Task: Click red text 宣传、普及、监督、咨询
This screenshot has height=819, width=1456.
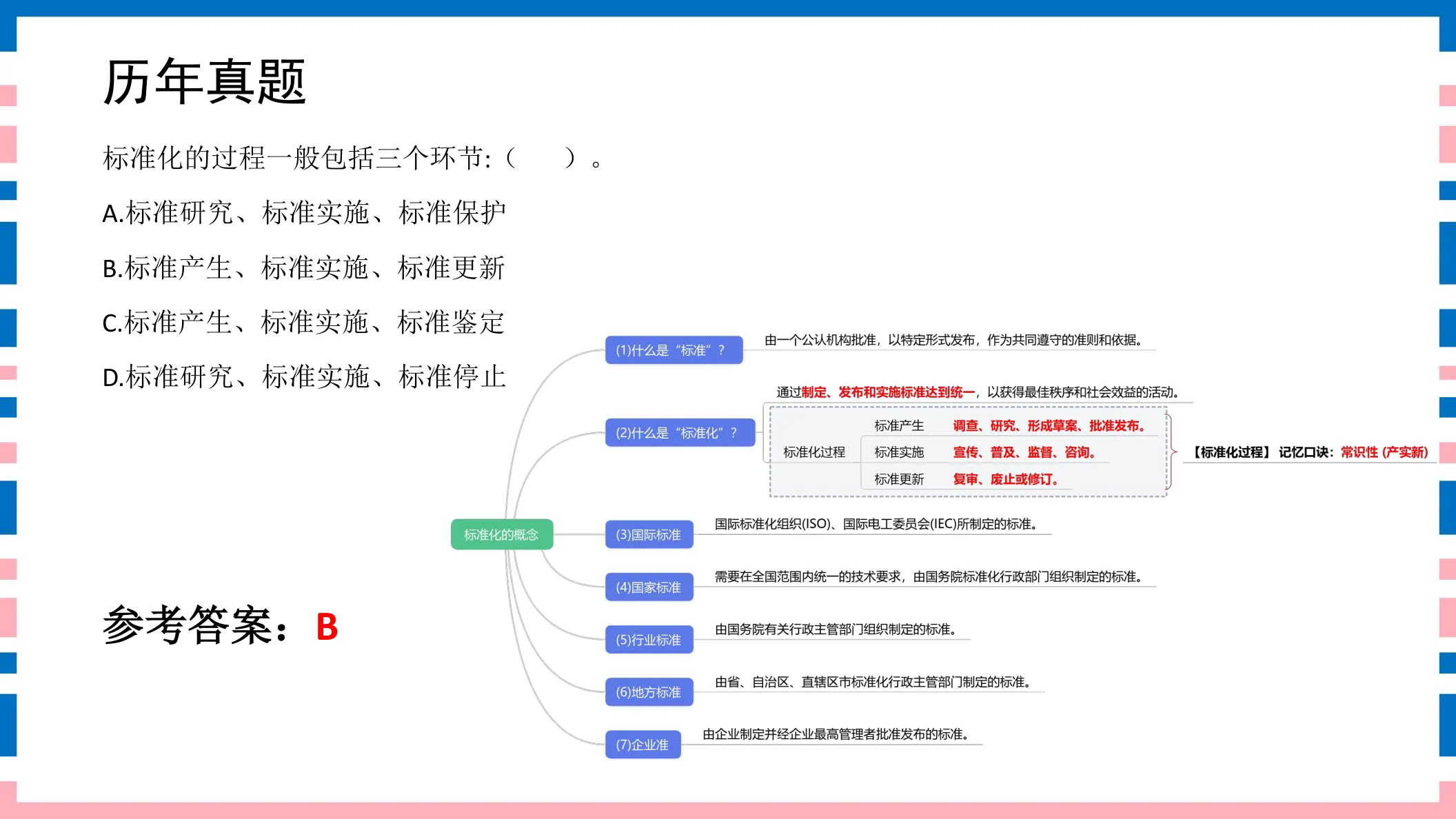Action: coord(1024,452)
